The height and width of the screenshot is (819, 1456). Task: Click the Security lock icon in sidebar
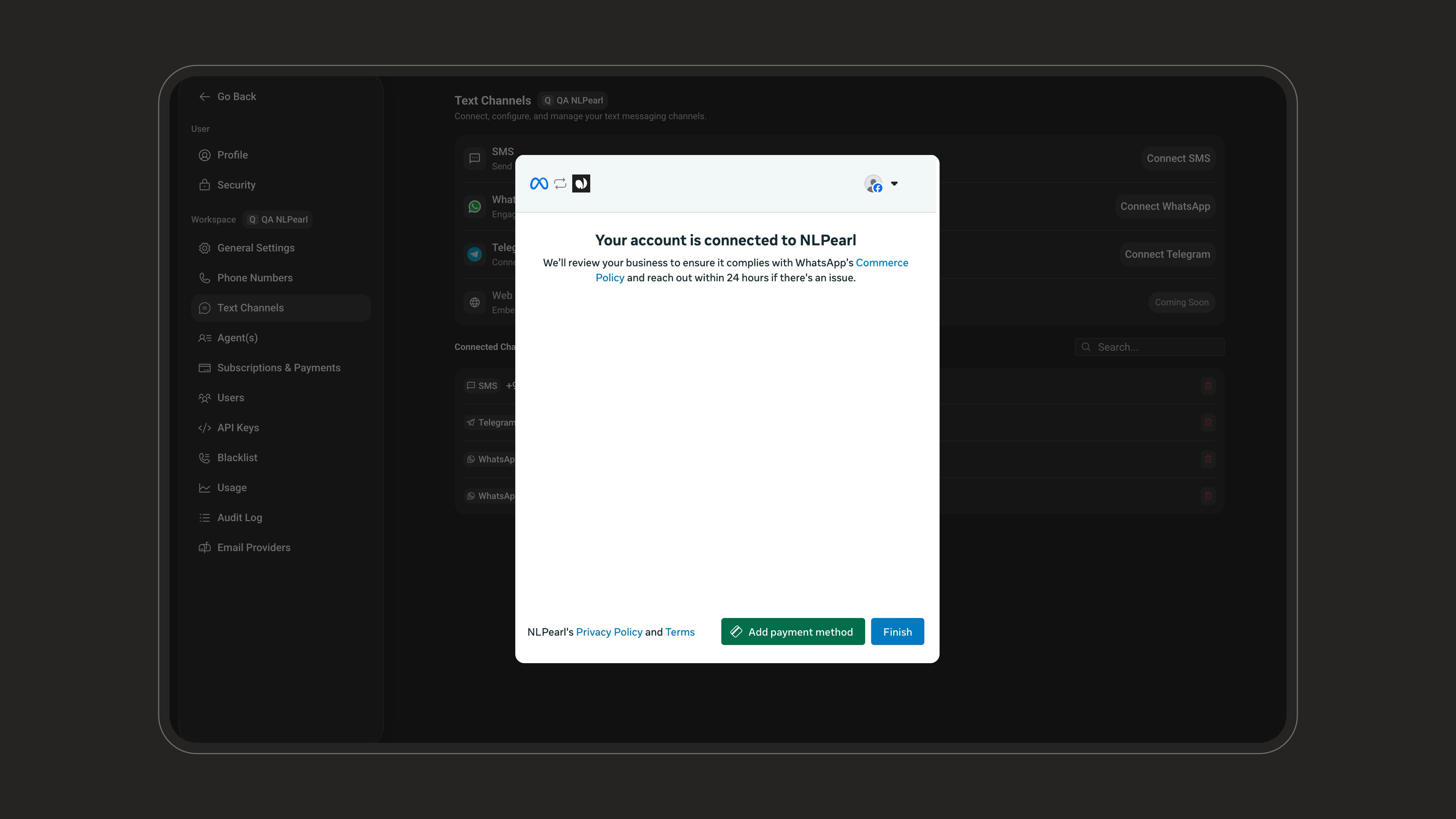[205, 185]
